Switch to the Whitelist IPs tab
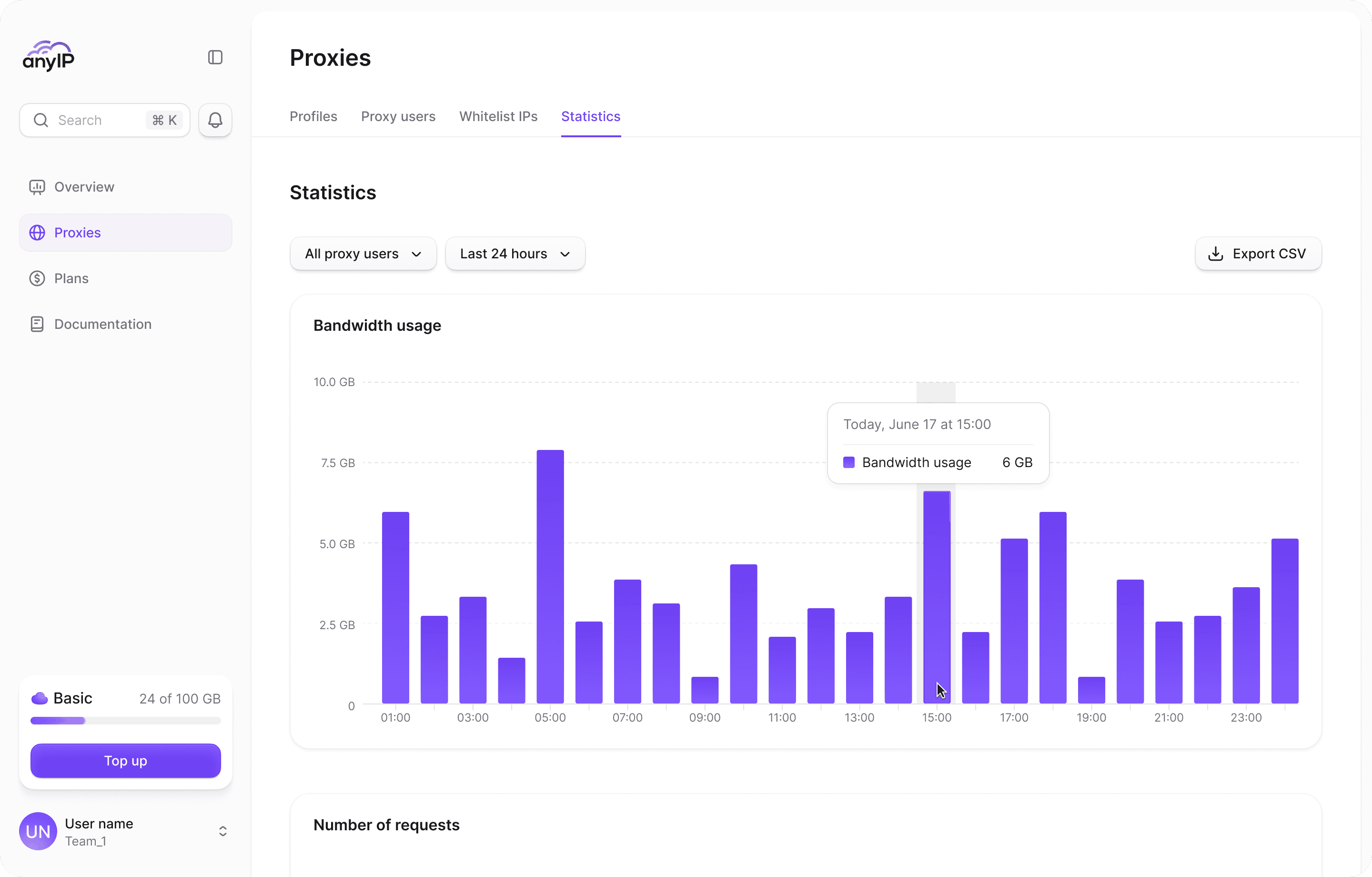1372x877 pixels. tap(498, 116)
